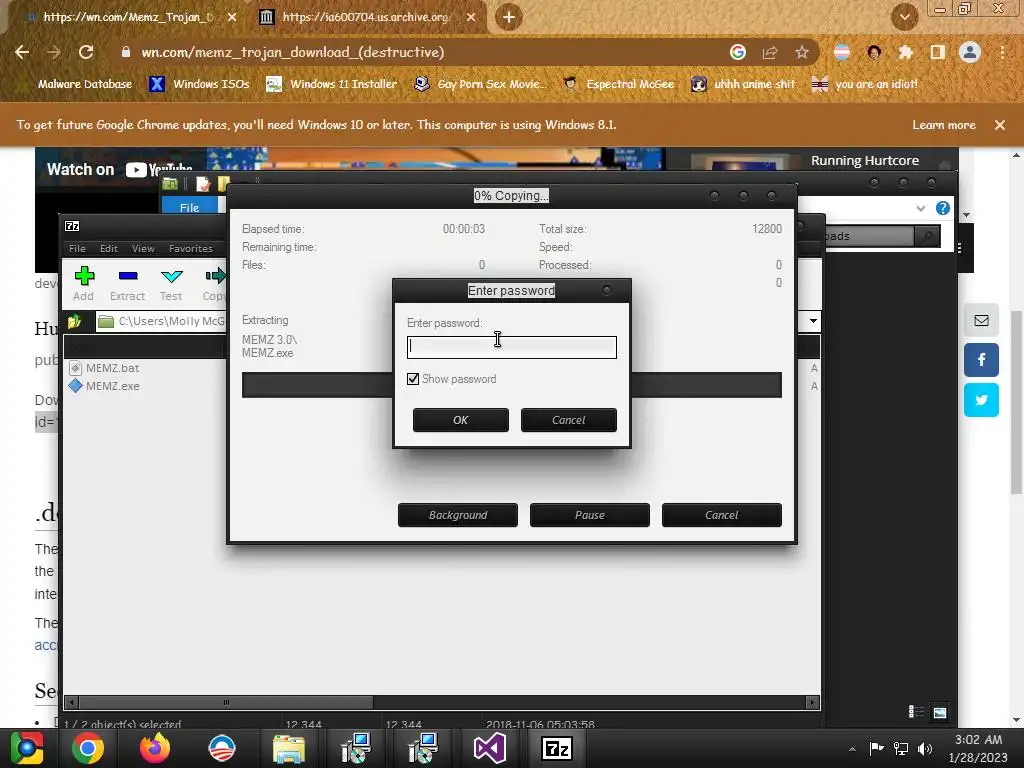Share page on Twitter
This screenshot has width=1024, height=768.
pos(981,400)
